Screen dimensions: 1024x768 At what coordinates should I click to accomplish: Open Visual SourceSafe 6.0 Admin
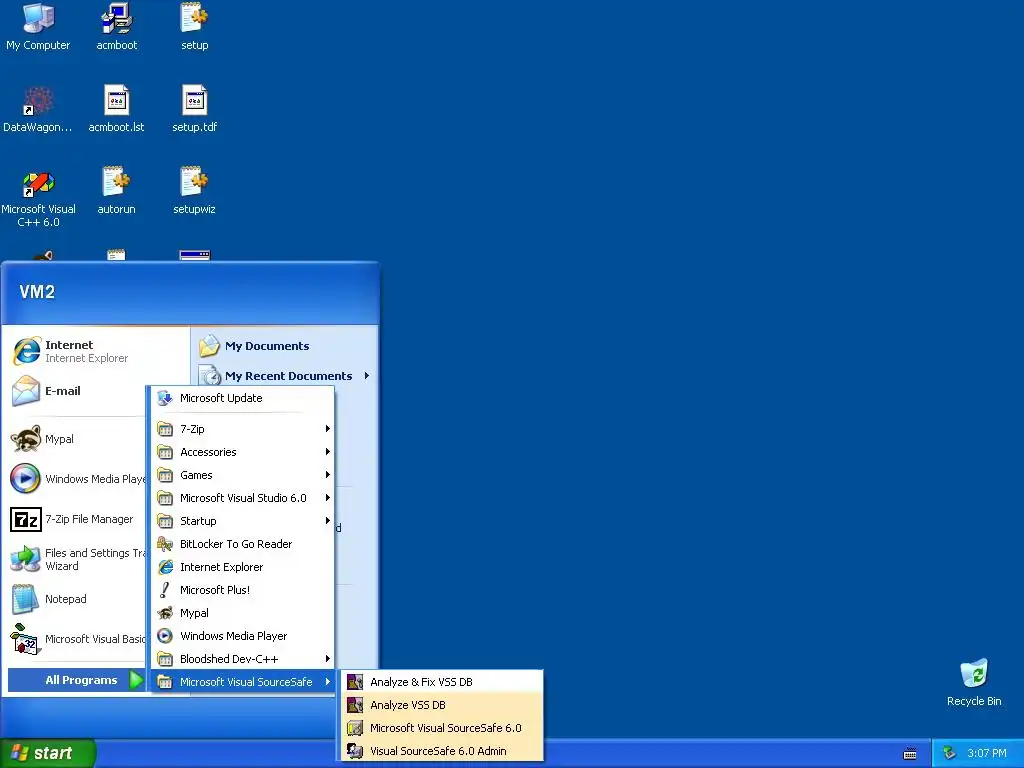coord(443,751)
